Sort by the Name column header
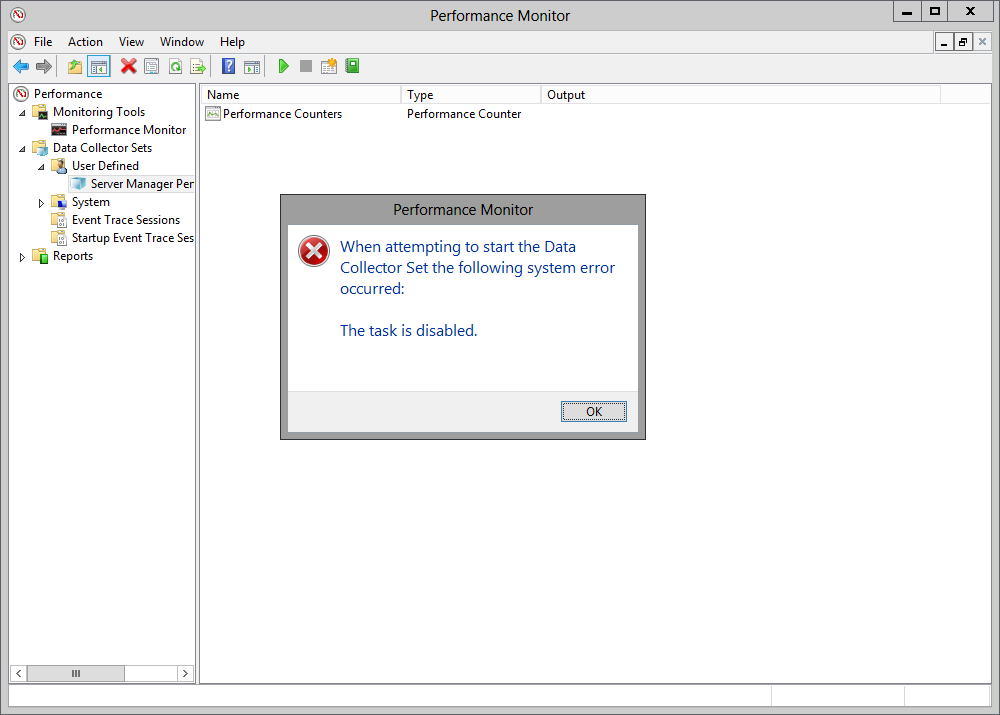Viewport: 1000px width, 715px height. 301,94
